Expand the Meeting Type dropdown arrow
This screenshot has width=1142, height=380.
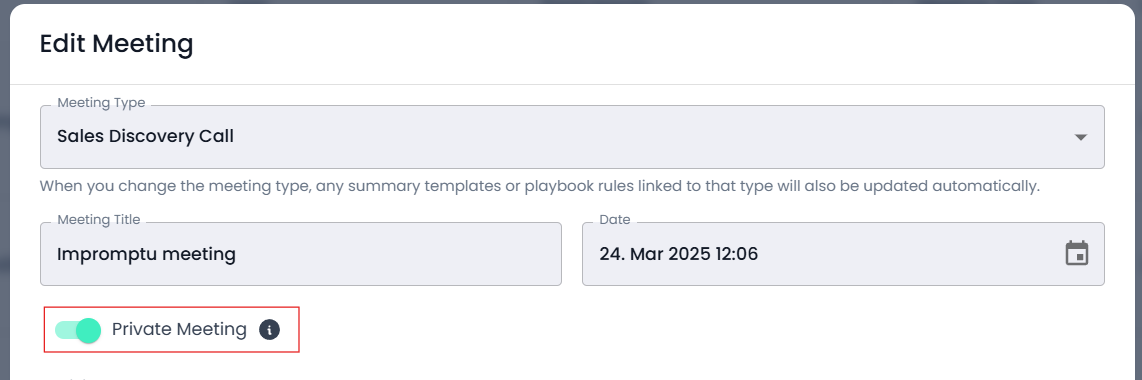pos(1081,137)
